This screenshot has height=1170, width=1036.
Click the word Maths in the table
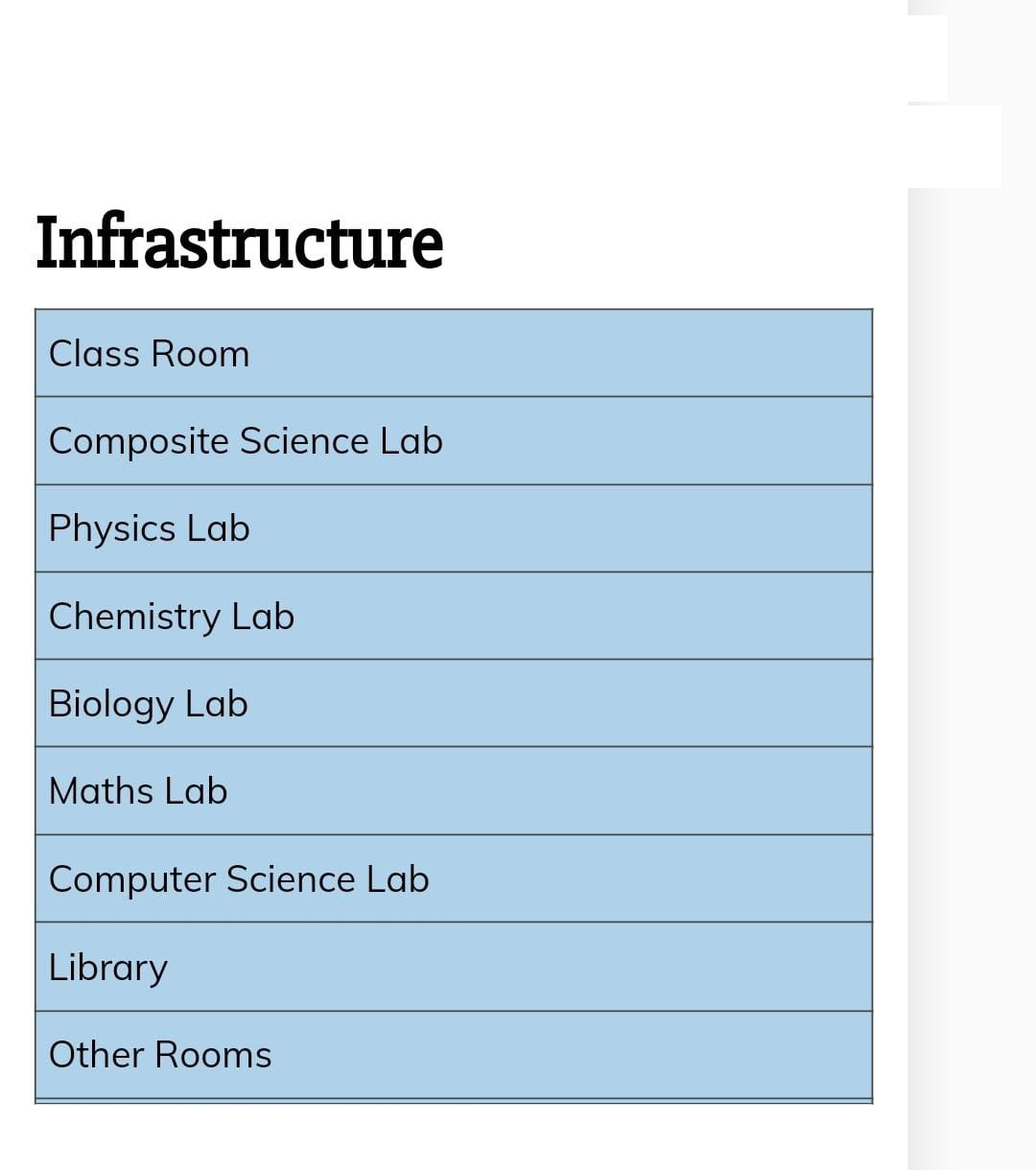pyautogui.click(x=102, y=791)
